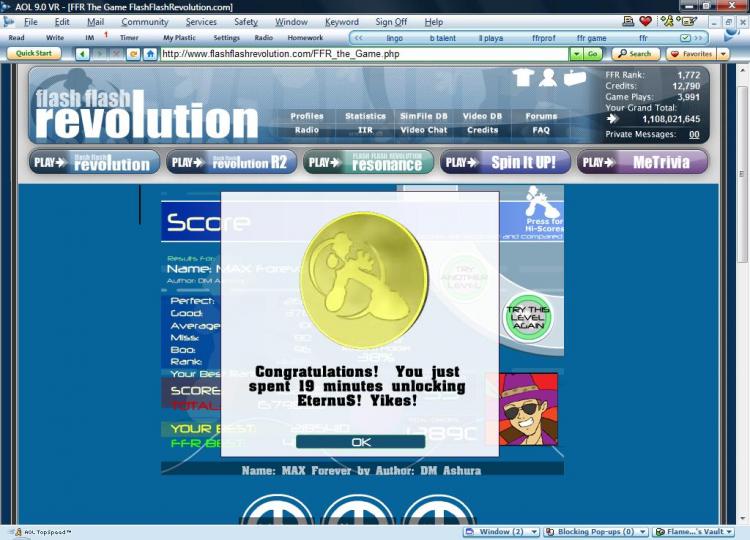This screenshot has height=540, width=750.
Task: Open the Homework toolbar item
Action: pyautogui.click(x=305, y=38)
